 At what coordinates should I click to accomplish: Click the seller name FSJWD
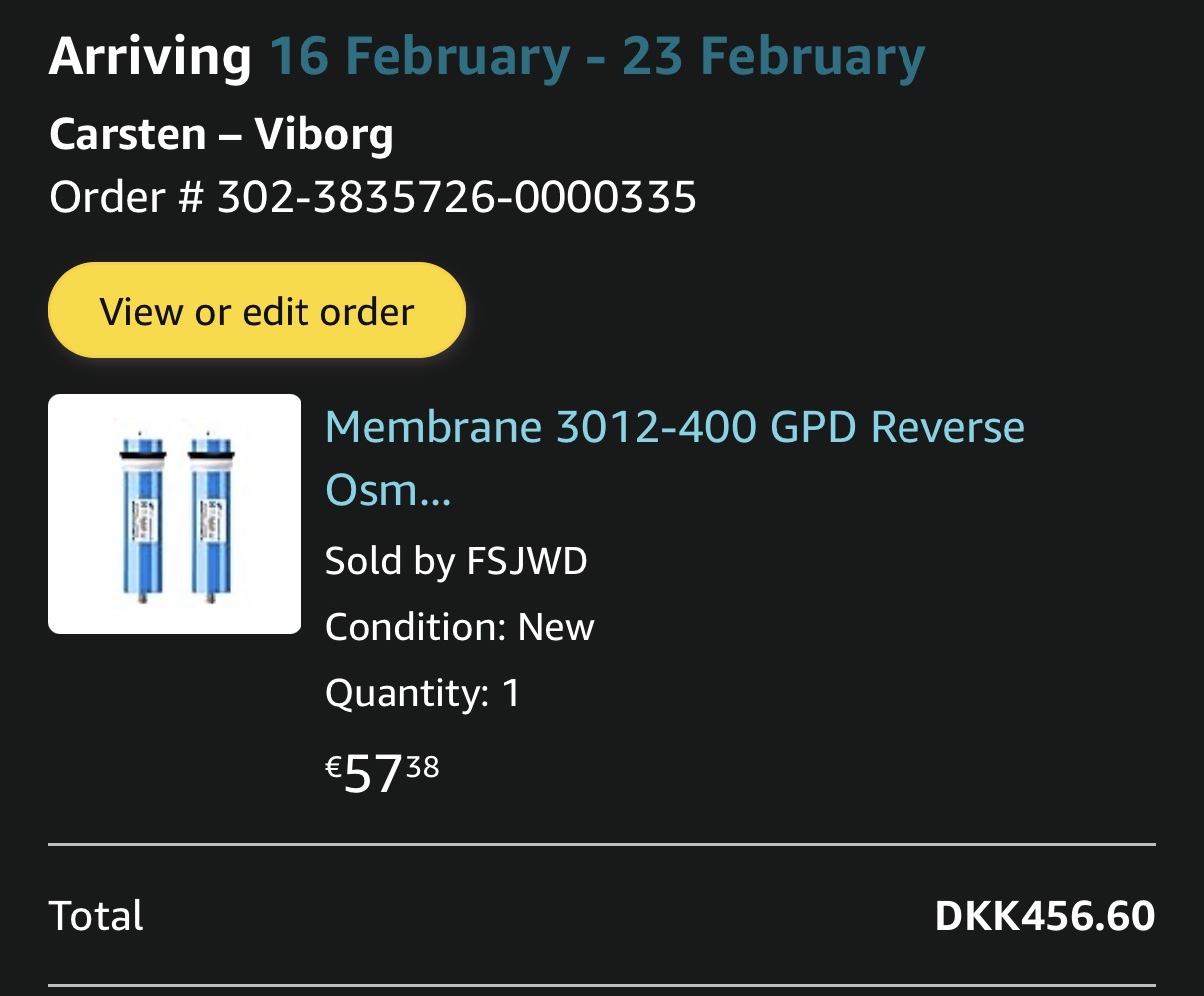click(526, 561)
